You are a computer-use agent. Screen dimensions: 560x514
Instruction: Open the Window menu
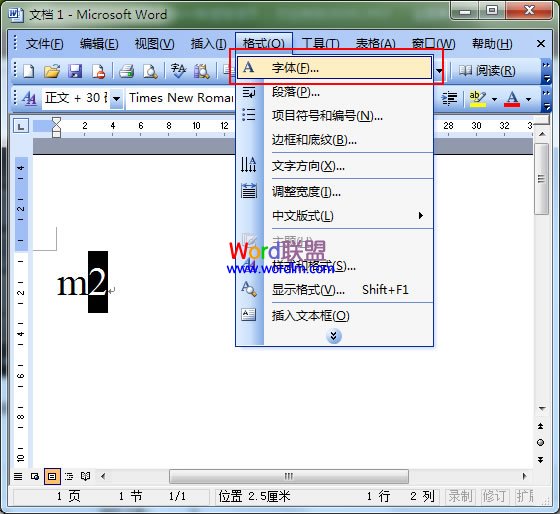(433, 44)
